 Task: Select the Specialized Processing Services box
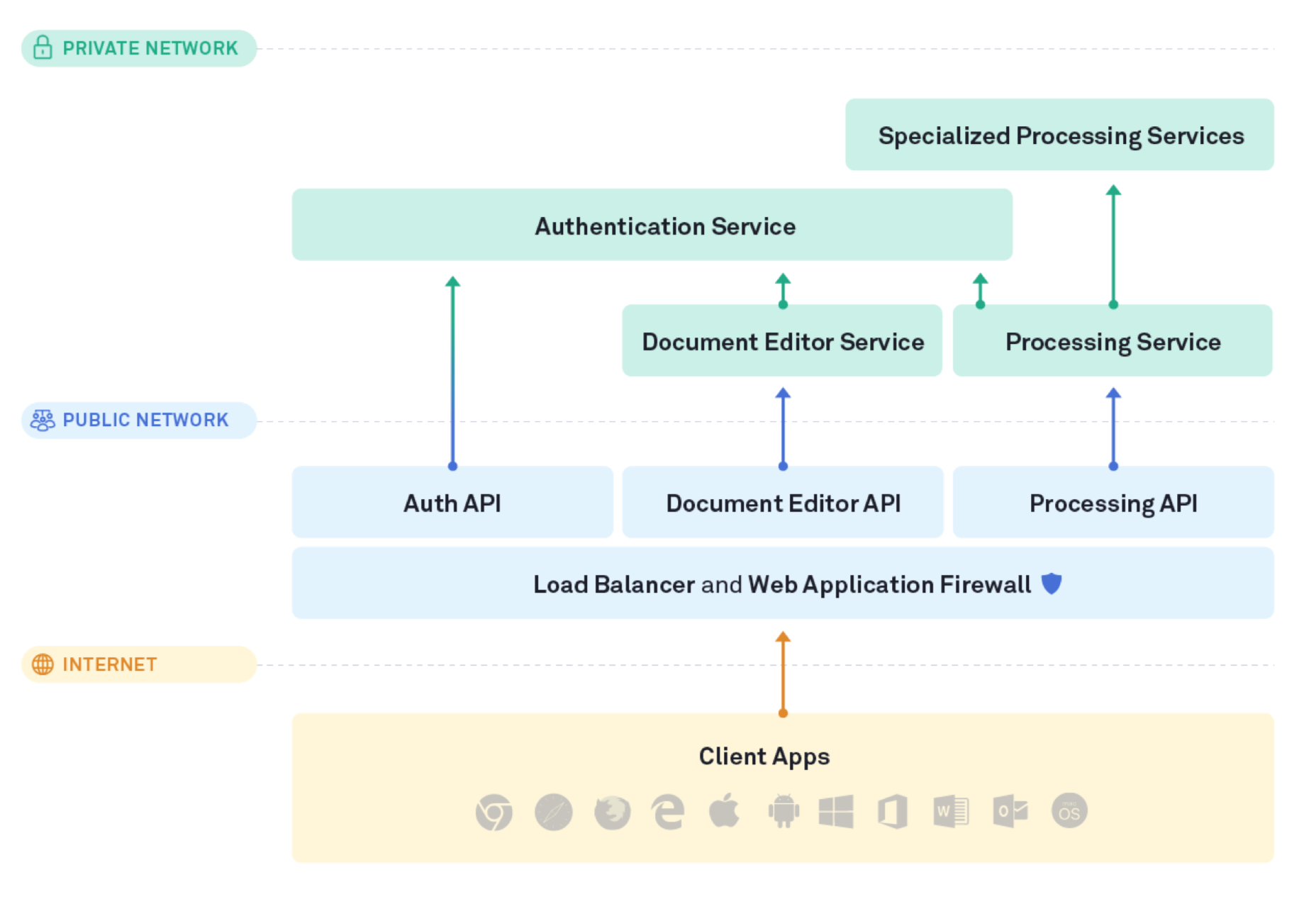(1059, 135)
